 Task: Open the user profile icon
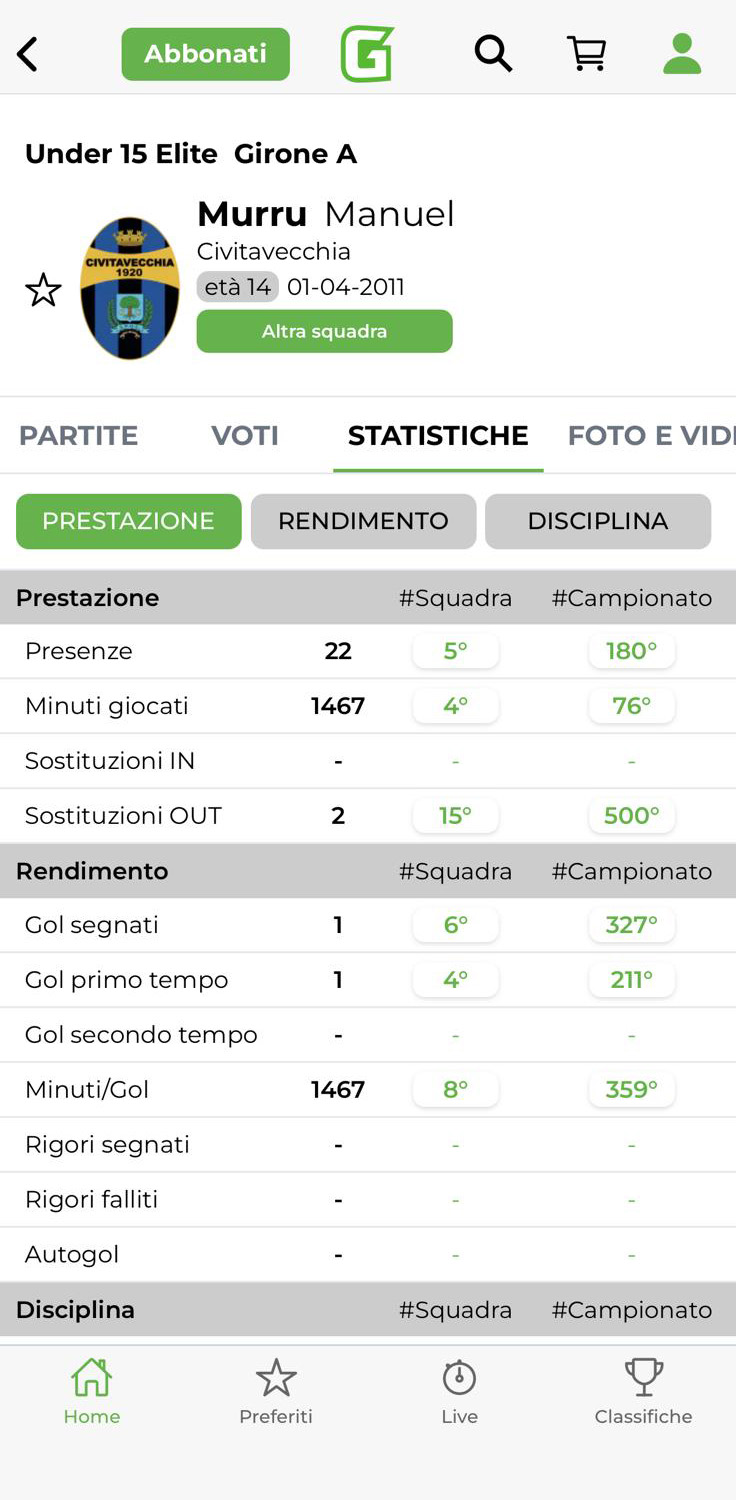[x=682, y=54]
